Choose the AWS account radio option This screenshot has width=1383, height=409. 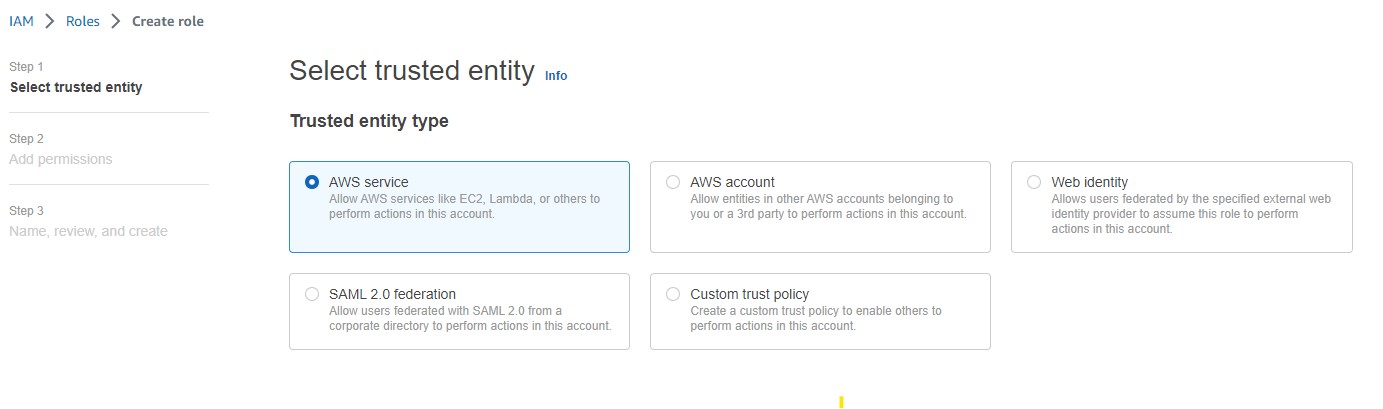tap(673, 182)
